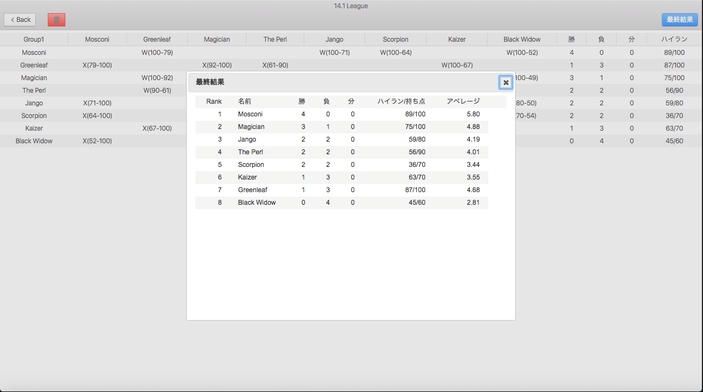Click average value 2.81
The height and width of the screenshot is (392, 703).
point(473,202)
